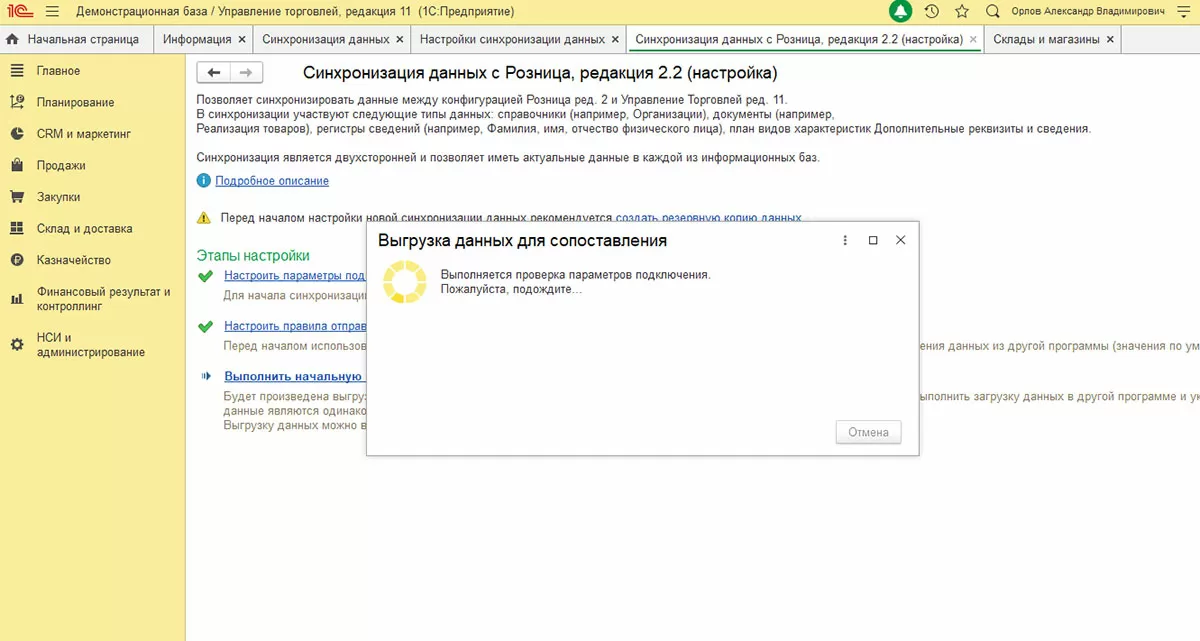Close the Выгрузка данных для сопоставления dialog

(x=900, y=240)
